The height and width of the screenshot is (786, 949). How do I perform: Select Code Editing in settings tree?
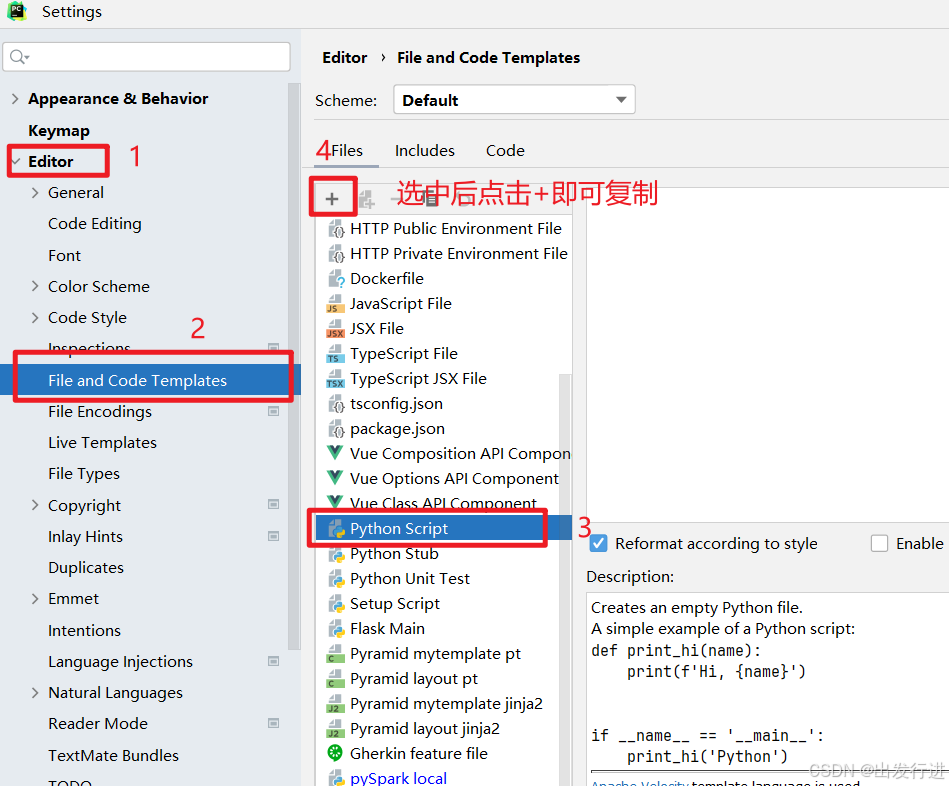(x=95, y=224)
